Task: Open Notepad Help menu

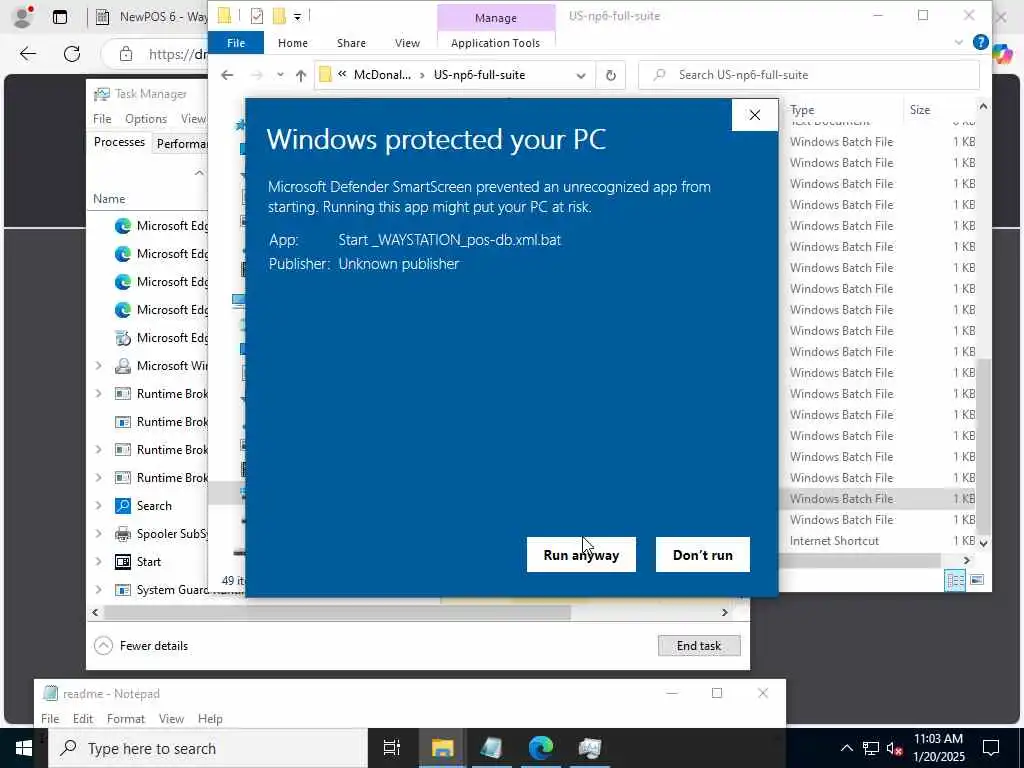Action: (x=210, y=718)
